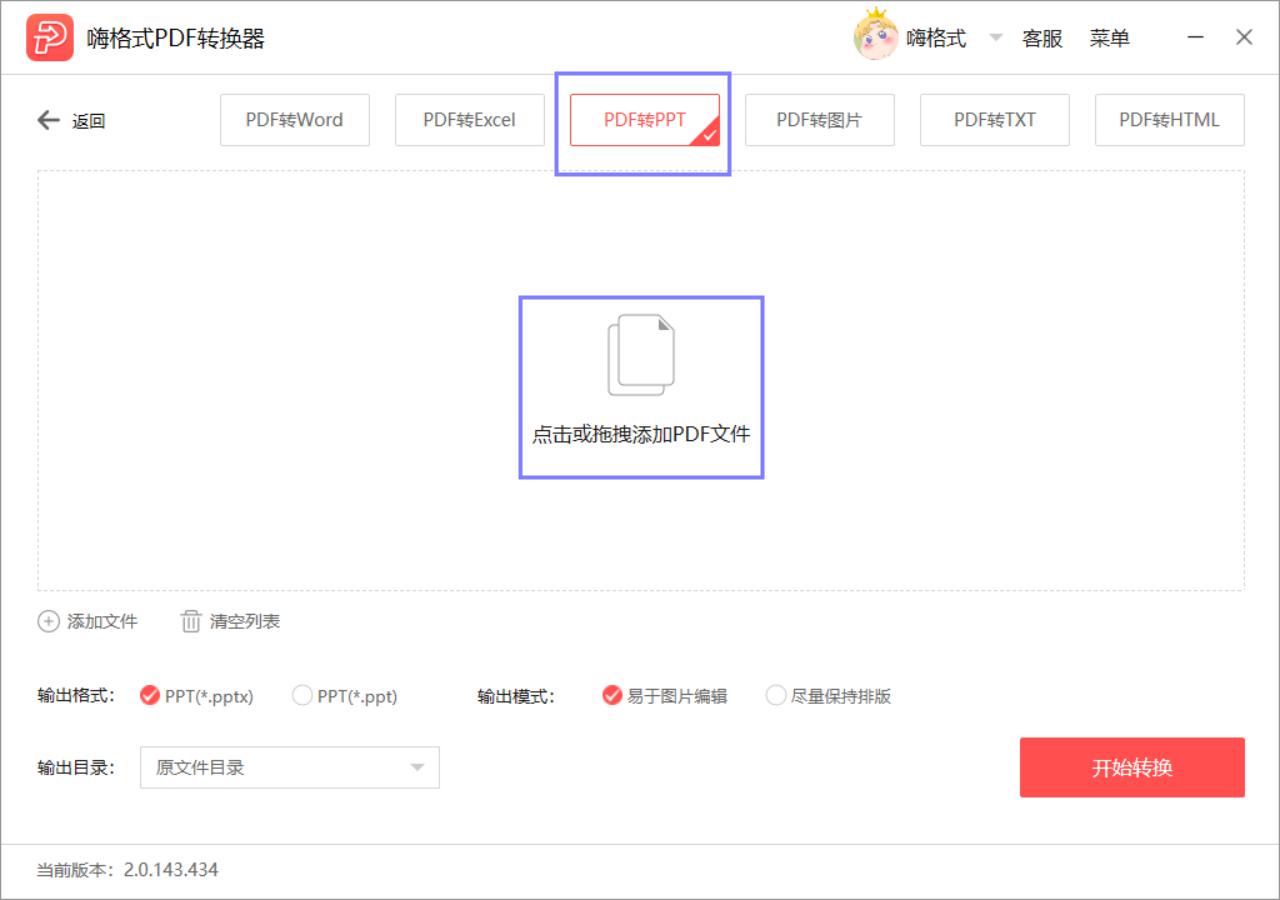Switch to the PDF转Excel tab
This screenshot has width=1280, height=900.
pyautogui.click(x=470, y=120)
